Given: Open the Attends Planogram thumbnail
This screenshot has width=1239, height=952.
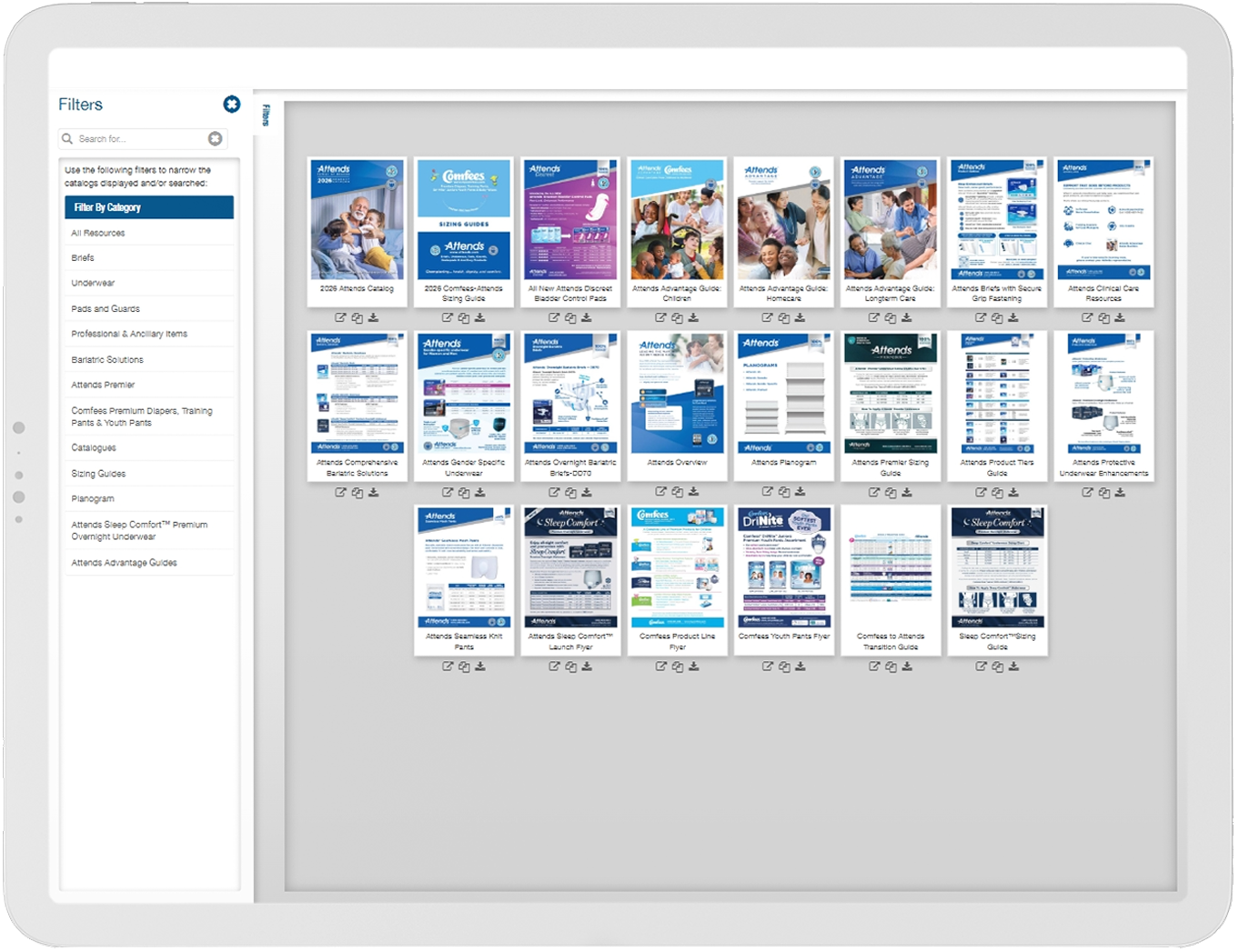Looking at the screenshot, I should (x=784, y=394).
